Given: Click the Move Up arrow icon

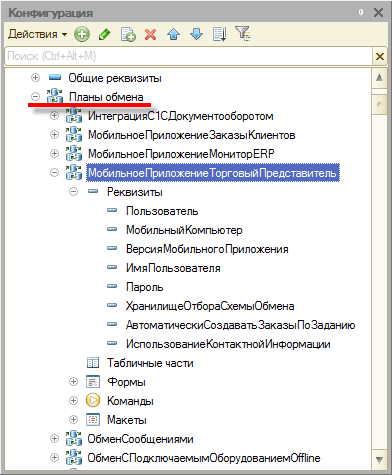Looking at the screenshot, I should click(173, 34).
